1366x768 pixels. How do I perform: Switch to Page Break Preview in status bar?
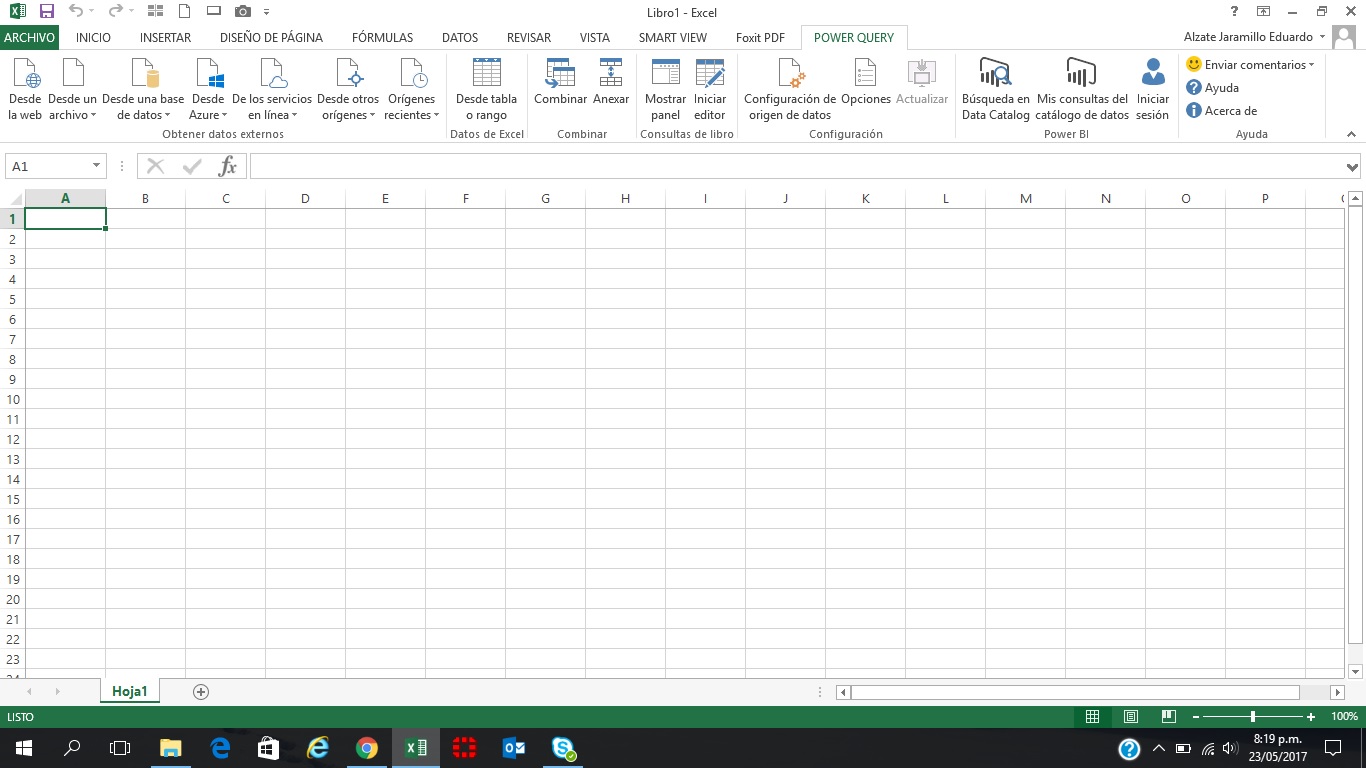coord(1169,717)
